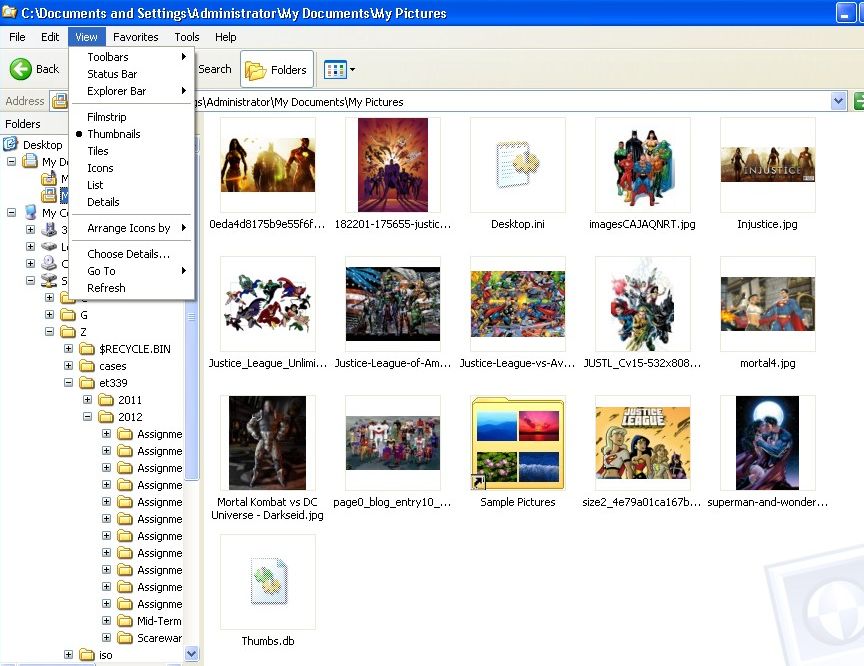Viewport: 864px width, 666px height.
Task: Click Choose Details... menu entry
Action: pyautogui.click(x=132, y=254)
